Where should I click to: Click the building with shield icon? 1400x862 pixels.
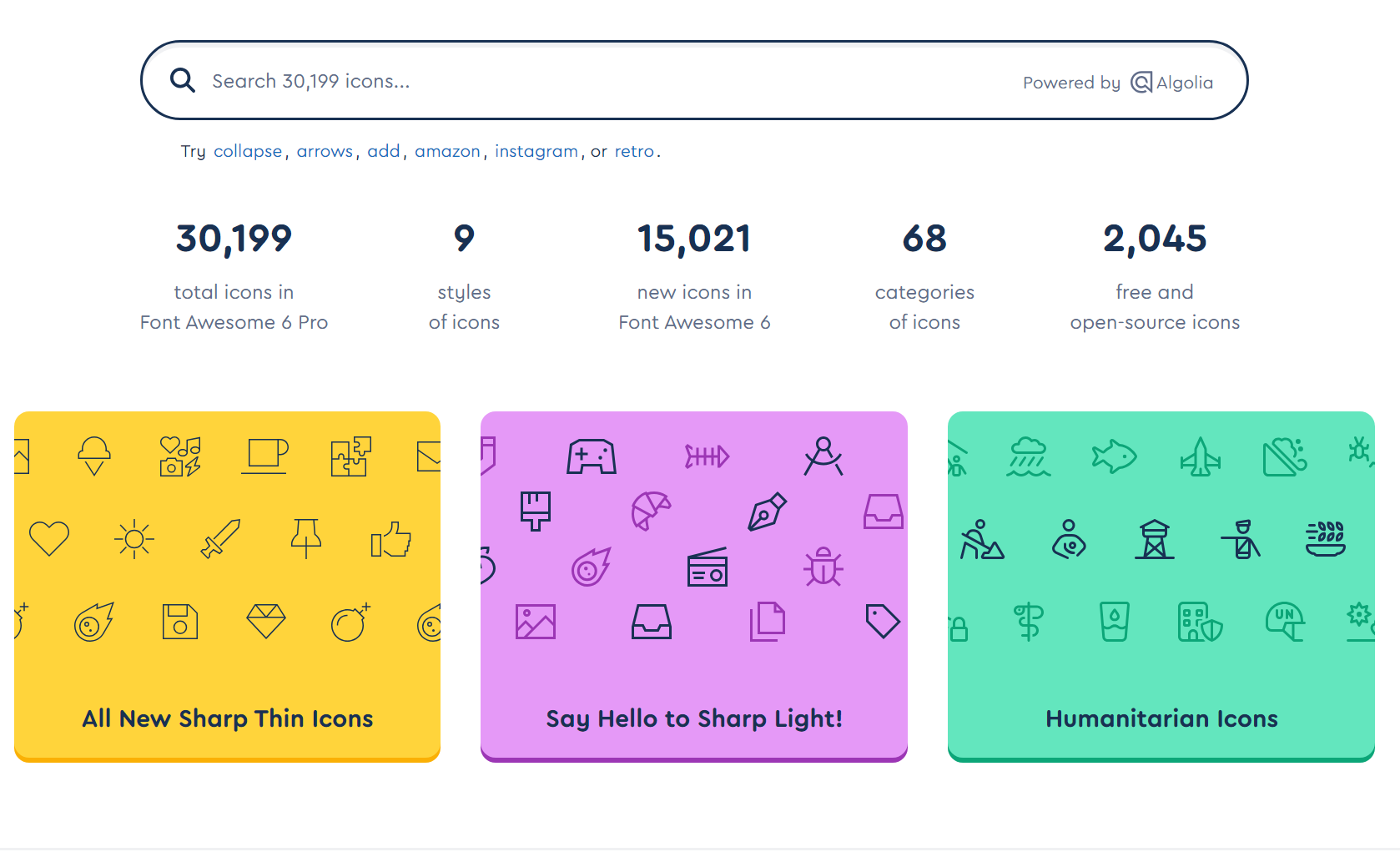click(1201, 622)
